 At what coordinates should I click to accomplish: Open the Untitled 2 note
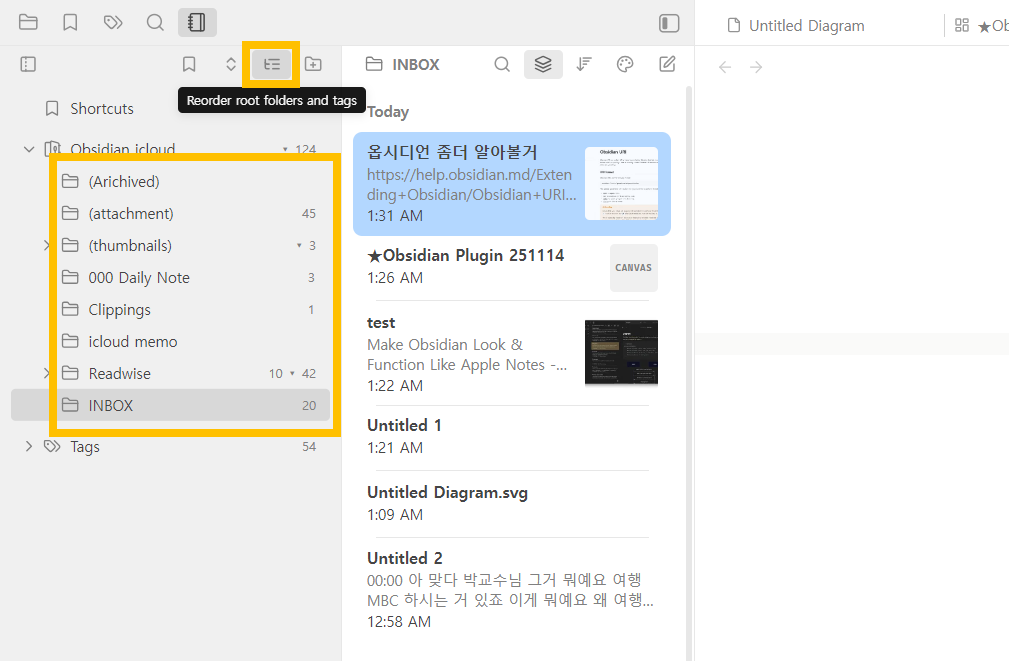point(512,590)
